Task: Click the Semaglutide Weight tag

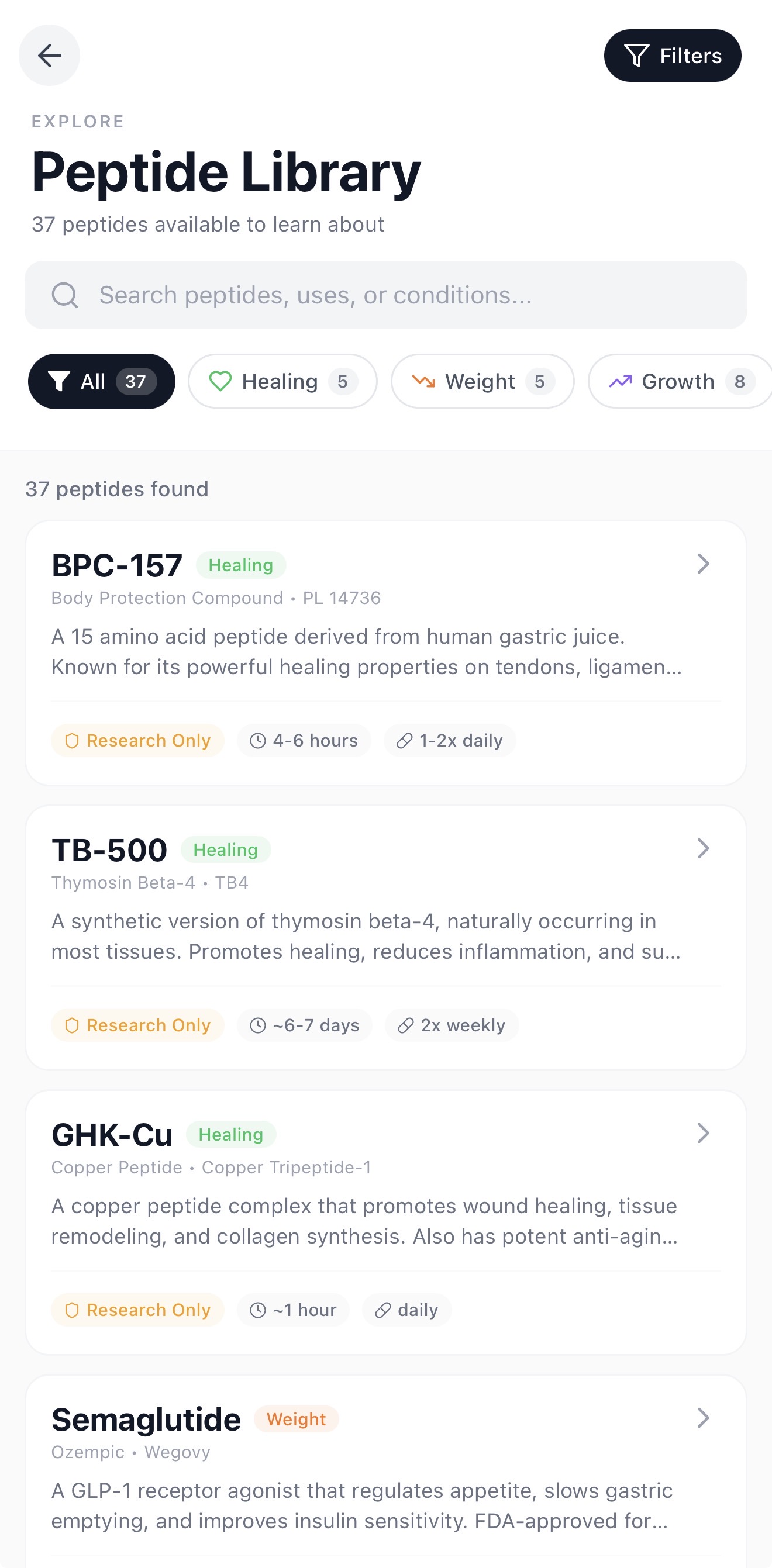Action: (x=296, y=1420)
